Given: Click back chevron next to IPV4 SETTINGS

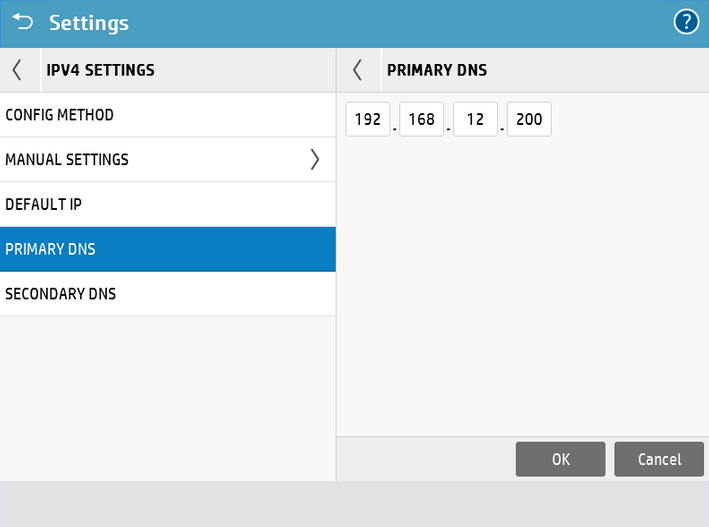Looking at the screenshot, I should tap(17, 70).
